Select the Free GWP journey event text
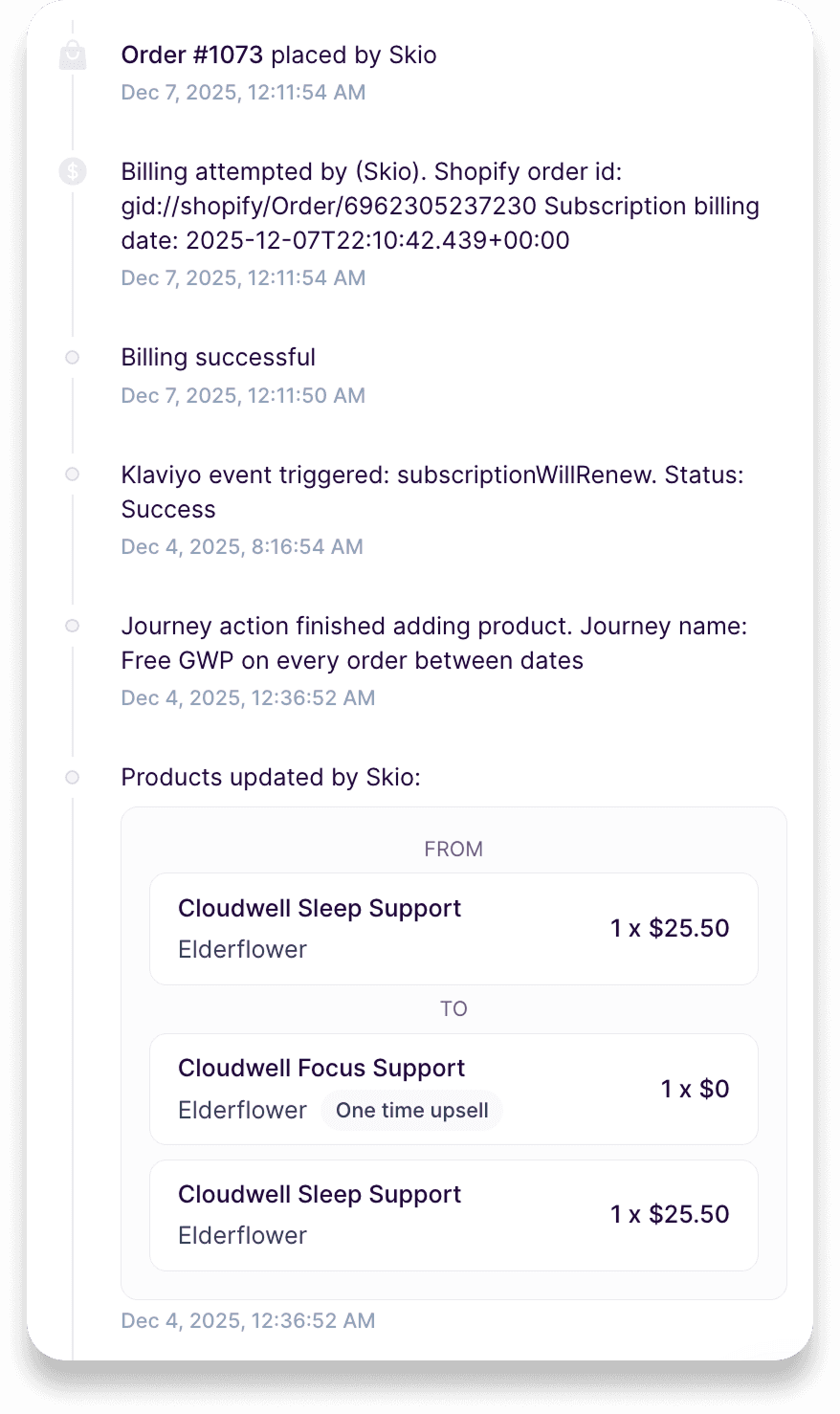840x1414 pixels. 433,644
